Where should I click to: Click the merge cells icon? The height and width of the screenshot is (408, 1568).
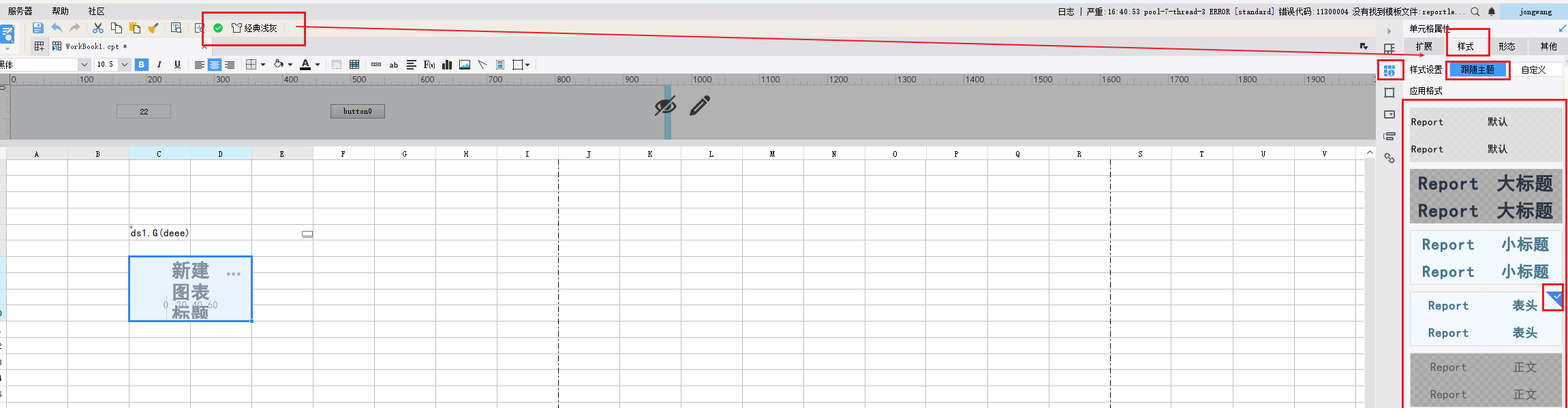[x=337, y=65]
